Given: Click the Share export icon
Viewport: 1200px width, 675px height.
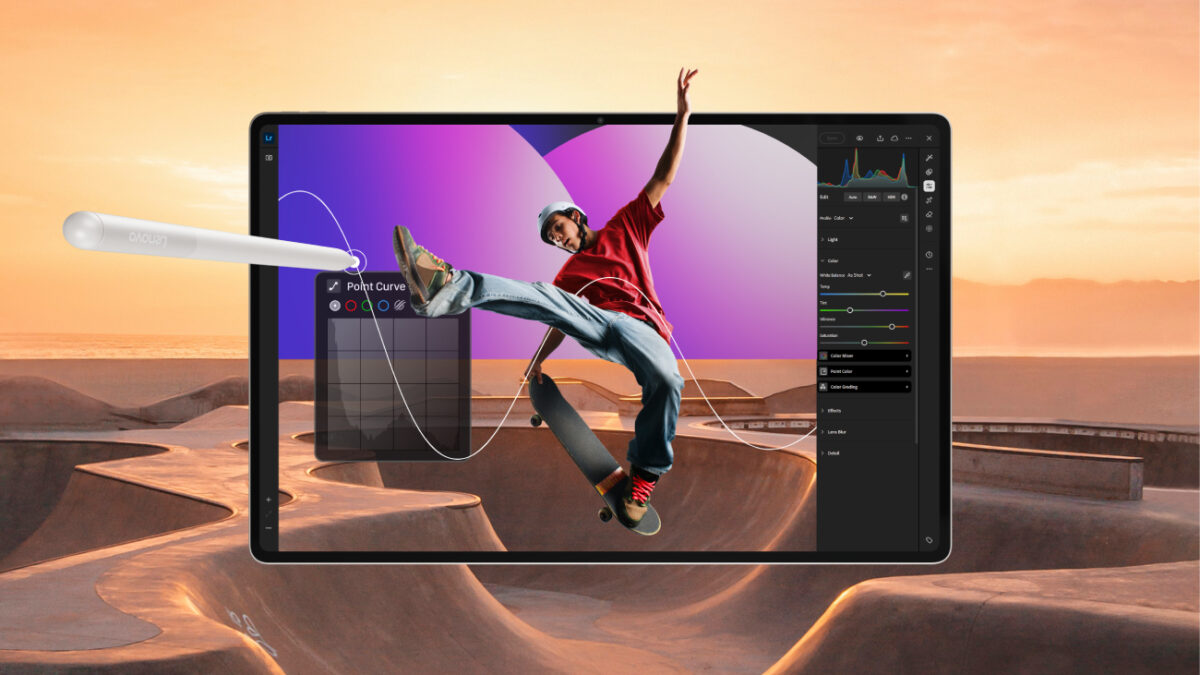Looking at the screenshot, I should (x=880, y=138).
